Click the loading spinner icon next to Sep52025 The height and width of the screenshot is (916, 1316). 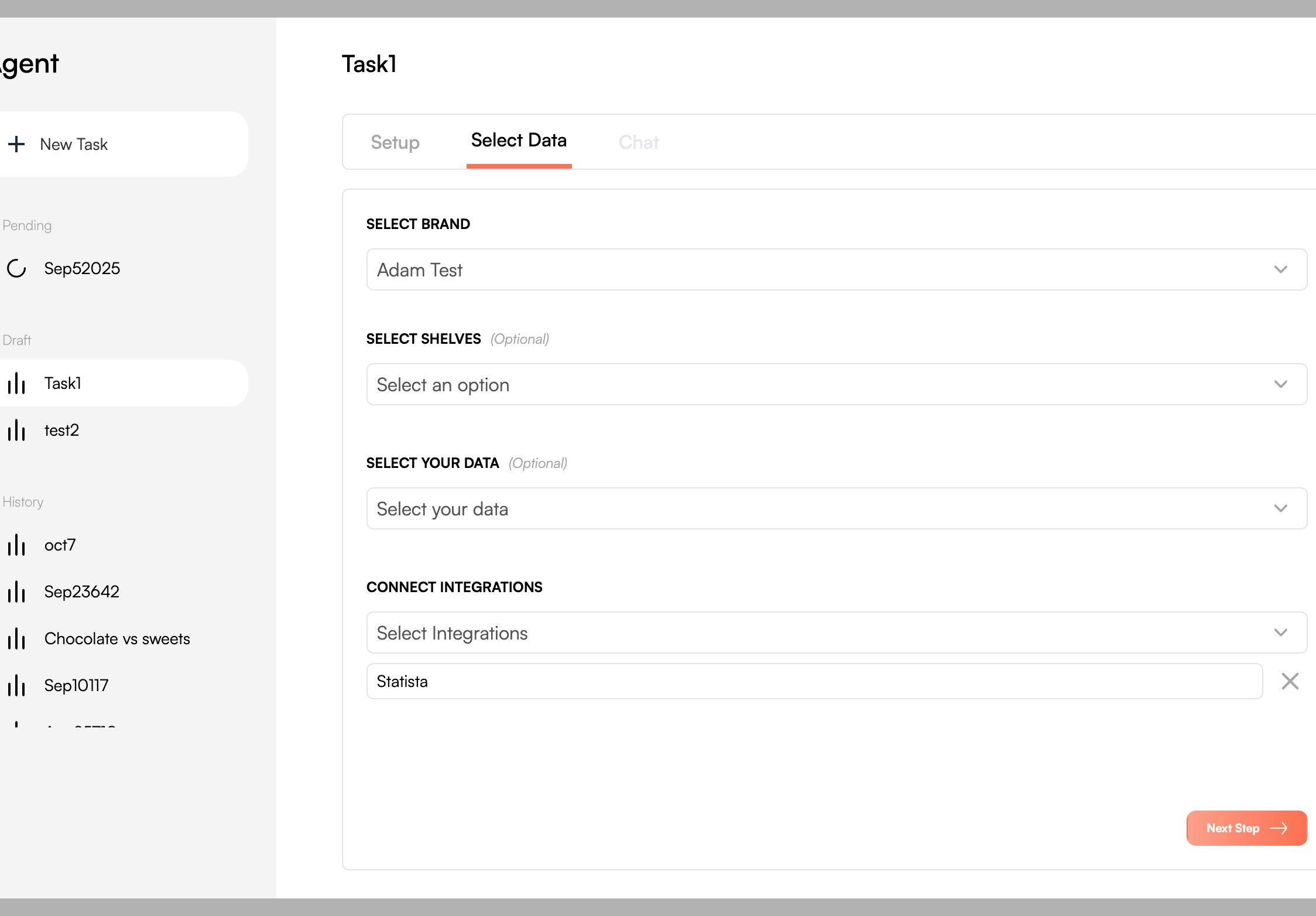(16, 268)
